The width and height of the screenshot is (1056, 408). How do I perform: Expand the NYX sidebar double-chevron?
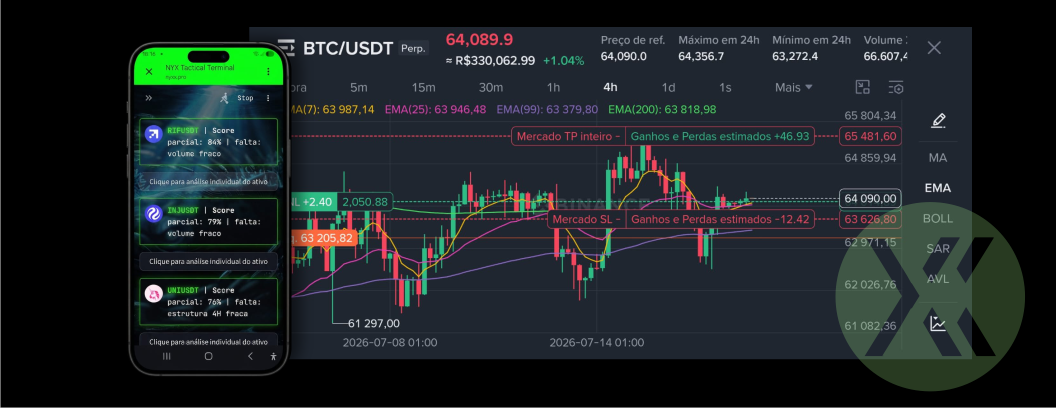coord(148,98)
